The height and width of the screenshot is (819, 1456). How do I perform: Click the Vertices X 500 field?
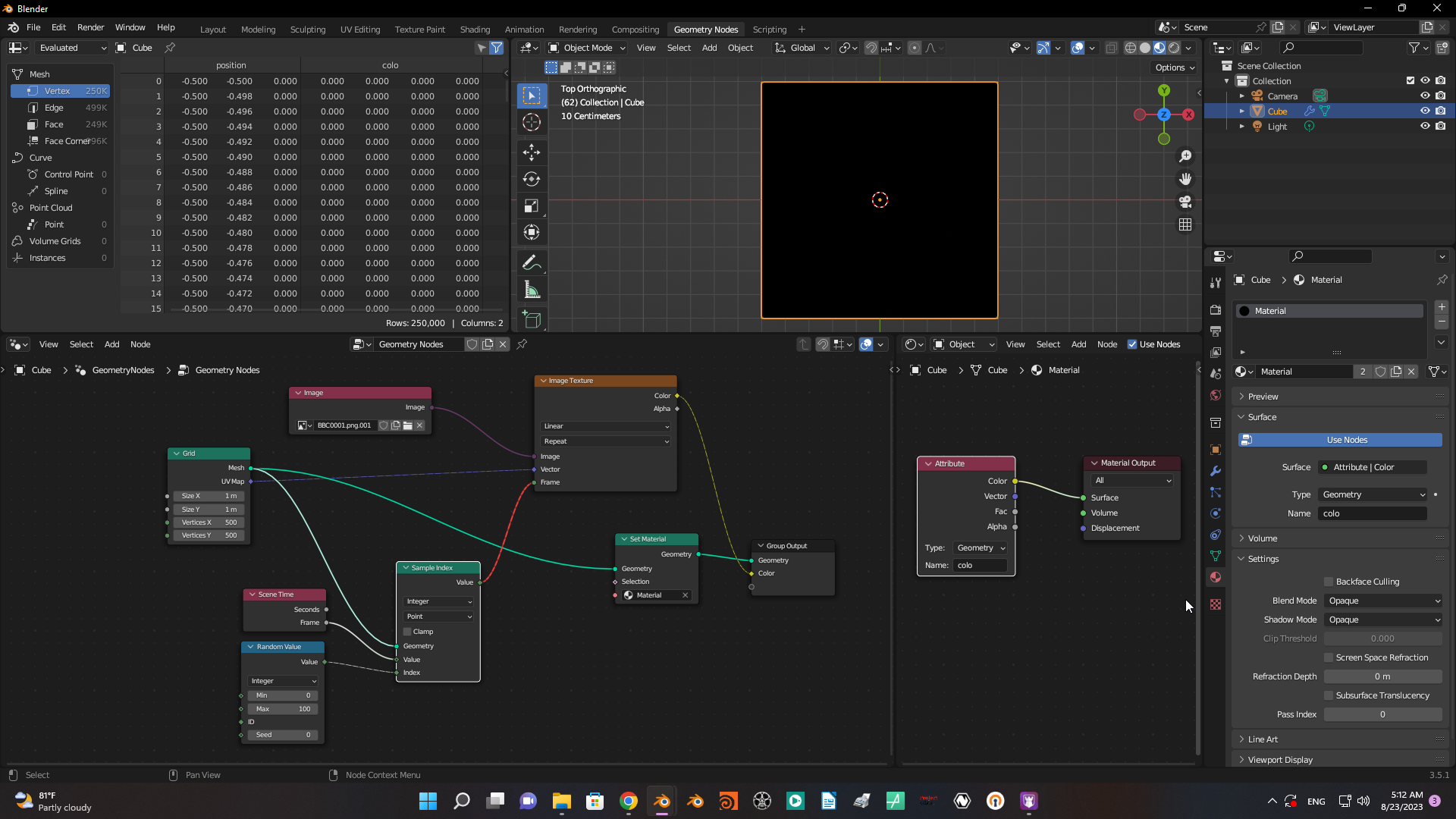[208, 522]
